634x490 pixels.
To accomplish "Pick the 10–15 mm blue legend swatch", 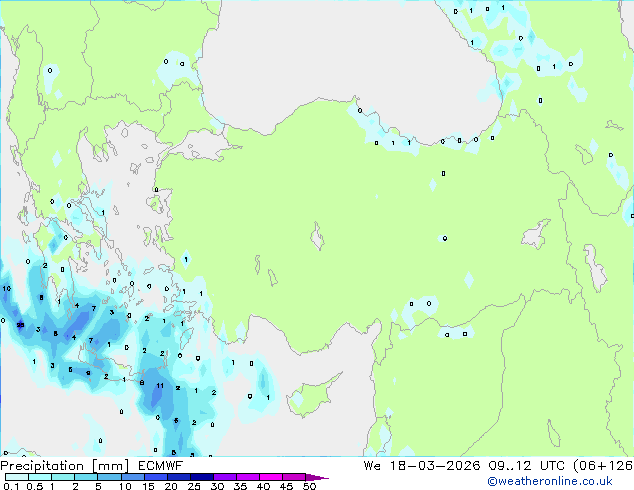I will [x=132, y=477].
